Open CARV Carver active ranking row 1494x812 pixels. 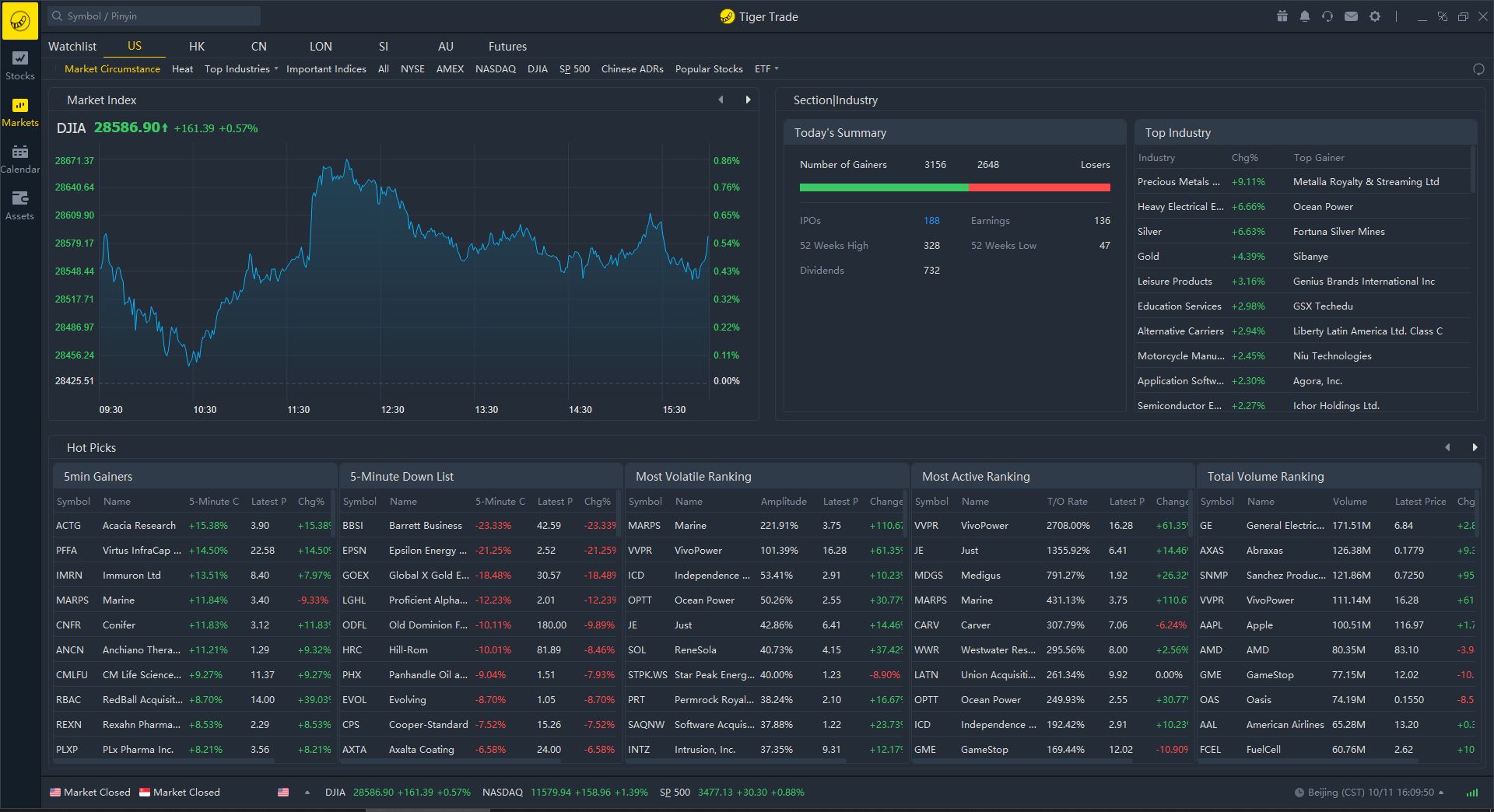[1051, 625]
